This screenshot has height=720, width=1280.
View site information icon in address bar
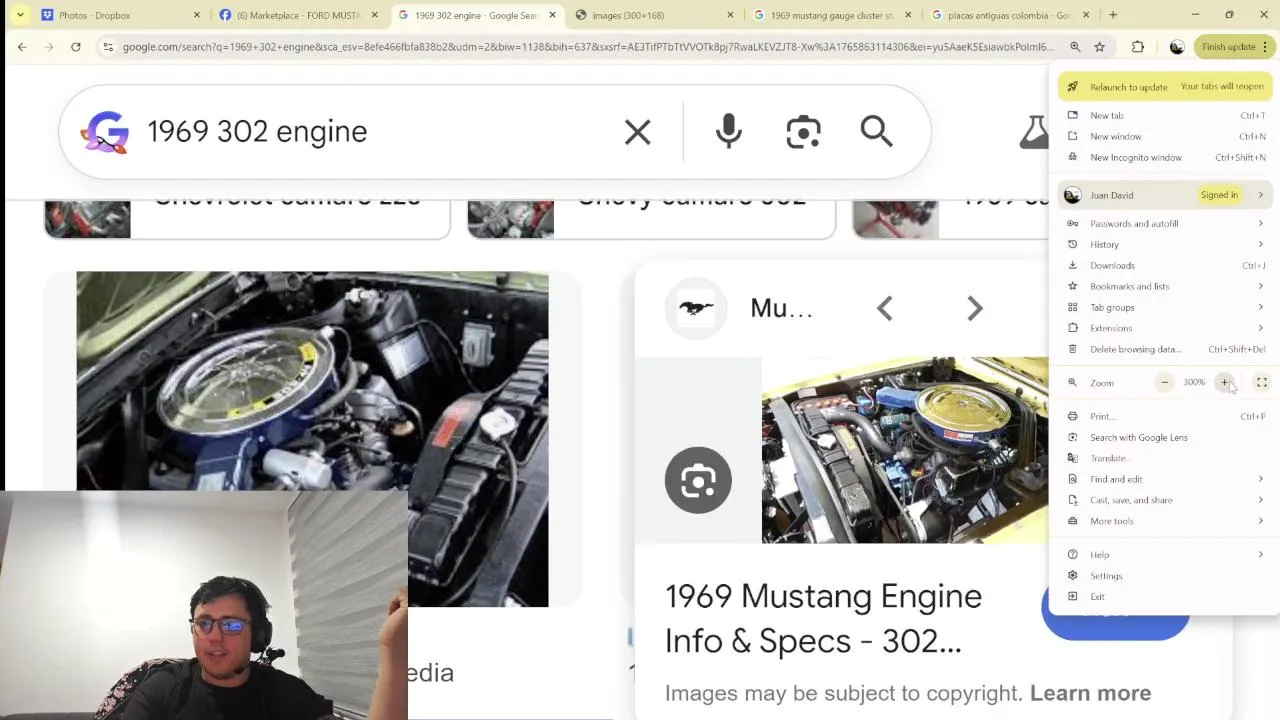coord(108,47)
